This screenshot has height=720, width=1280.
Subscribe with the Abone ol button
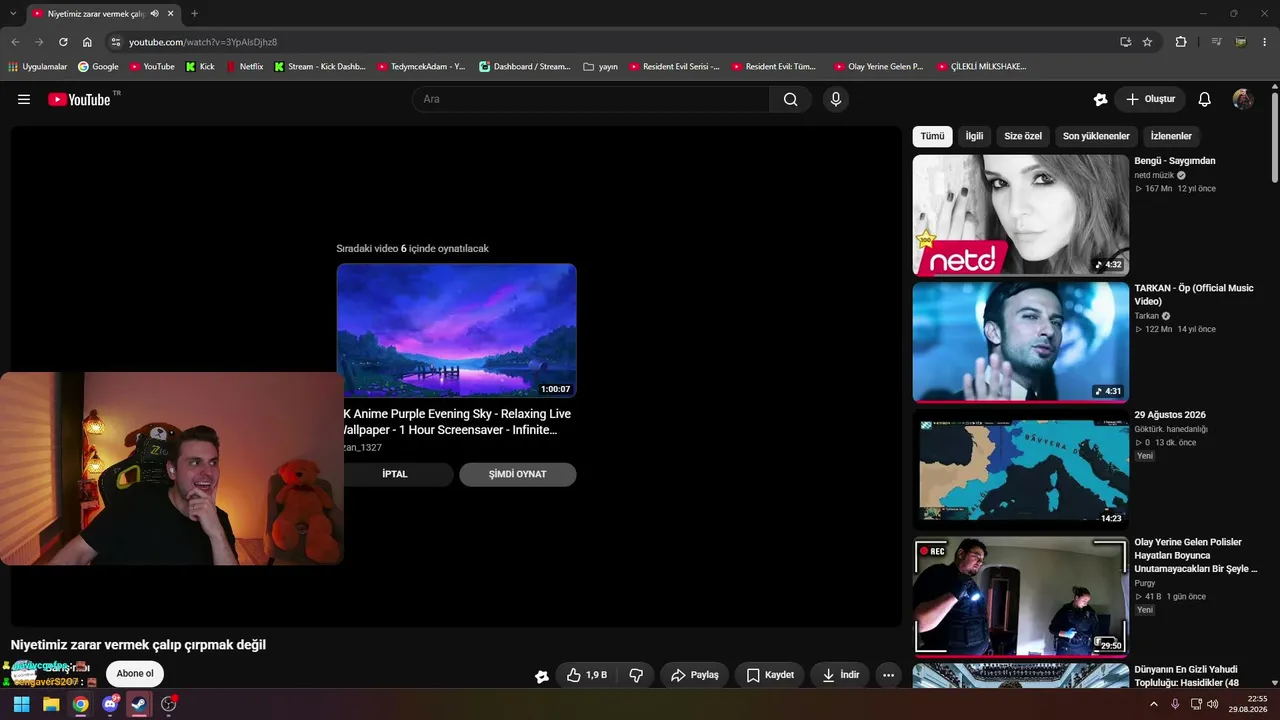point(135,674)
